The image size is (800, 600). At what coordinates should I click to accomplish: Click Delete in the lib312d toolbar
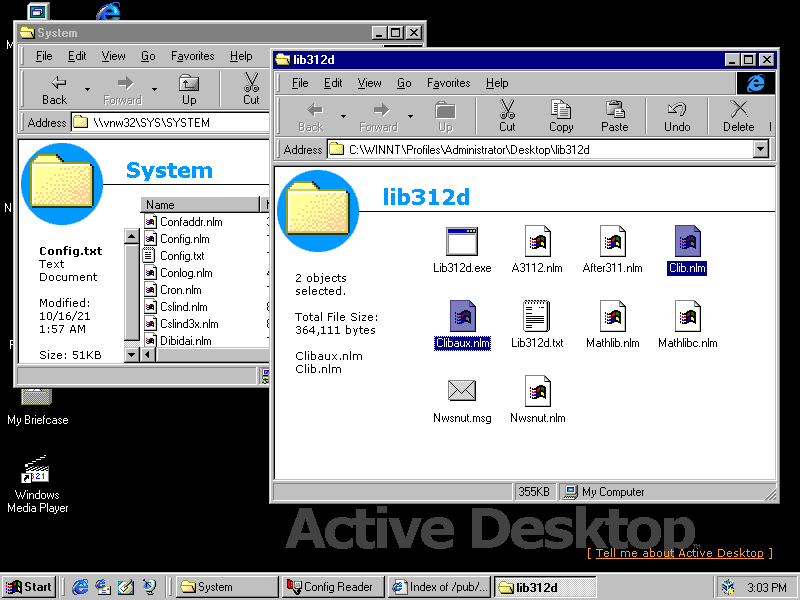click(738, 116)
